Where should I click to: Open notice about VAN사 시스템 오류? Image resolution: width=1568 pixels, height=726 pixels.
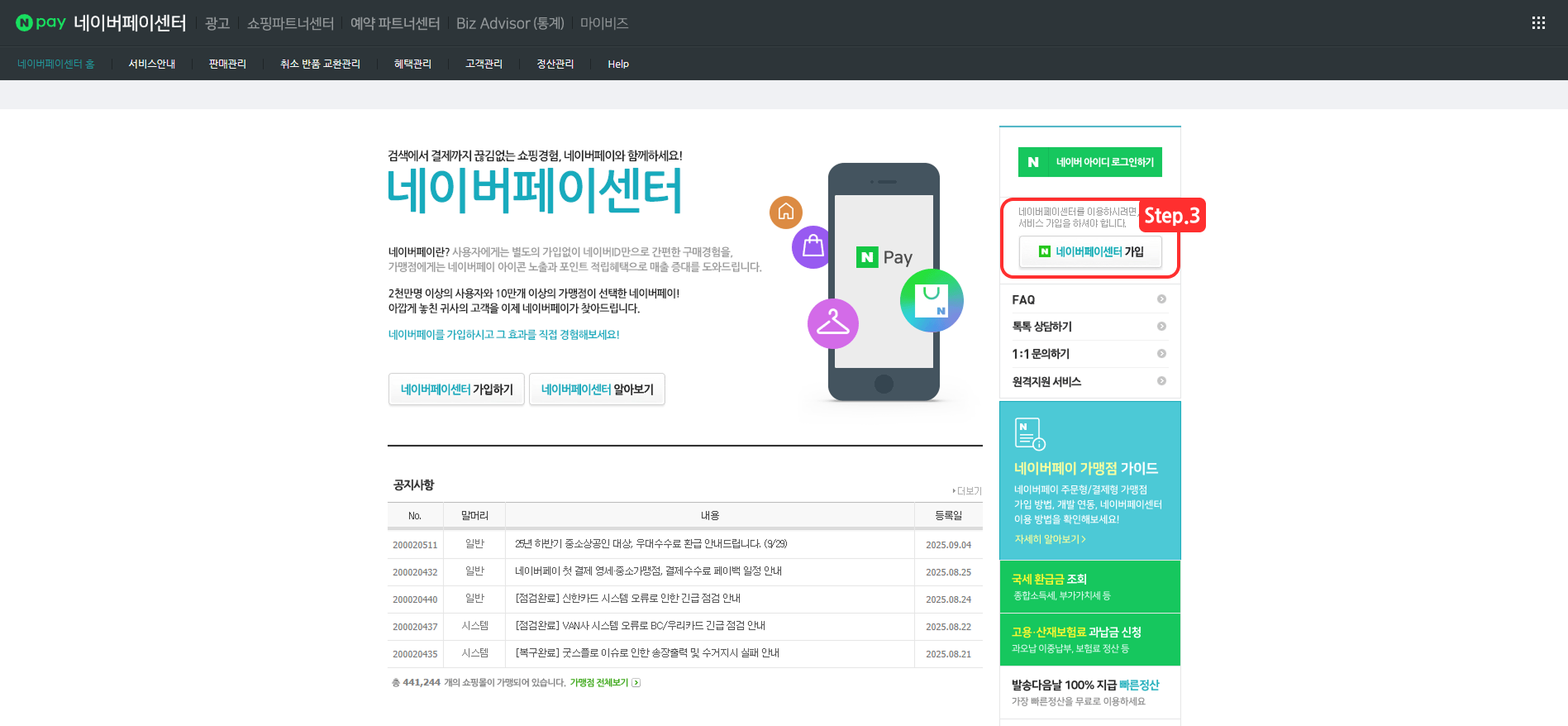pos(640,626)
